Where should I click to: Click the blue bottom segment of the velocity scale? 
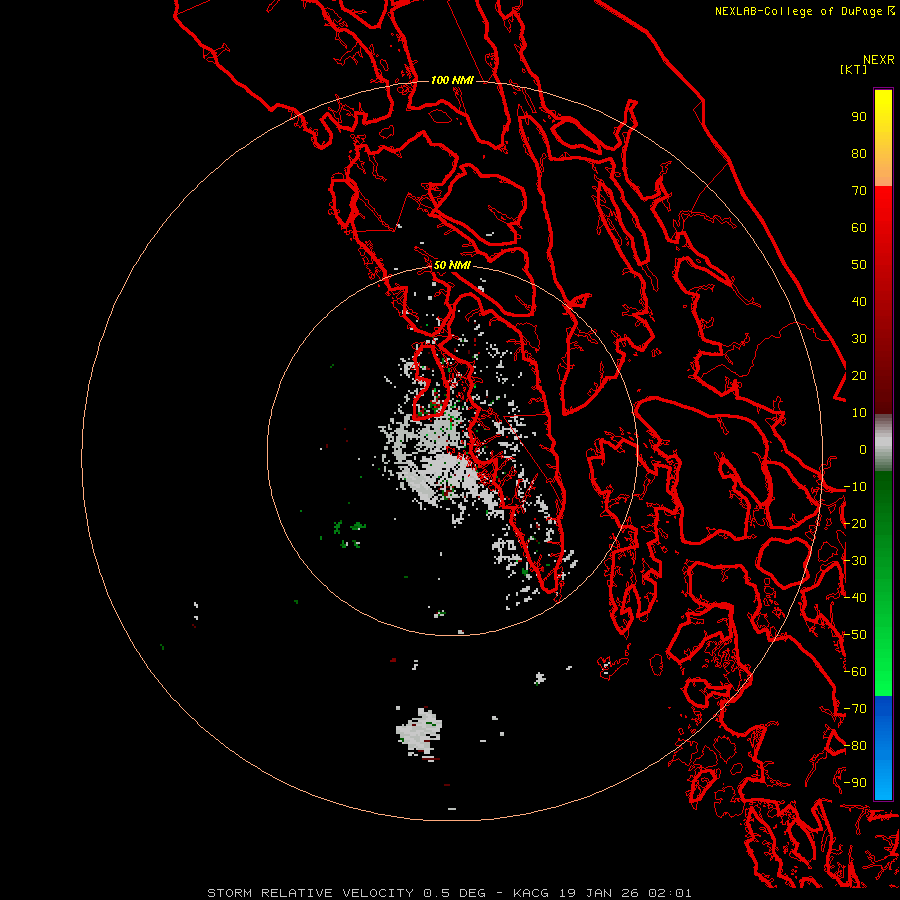click(x=883, y=748)
